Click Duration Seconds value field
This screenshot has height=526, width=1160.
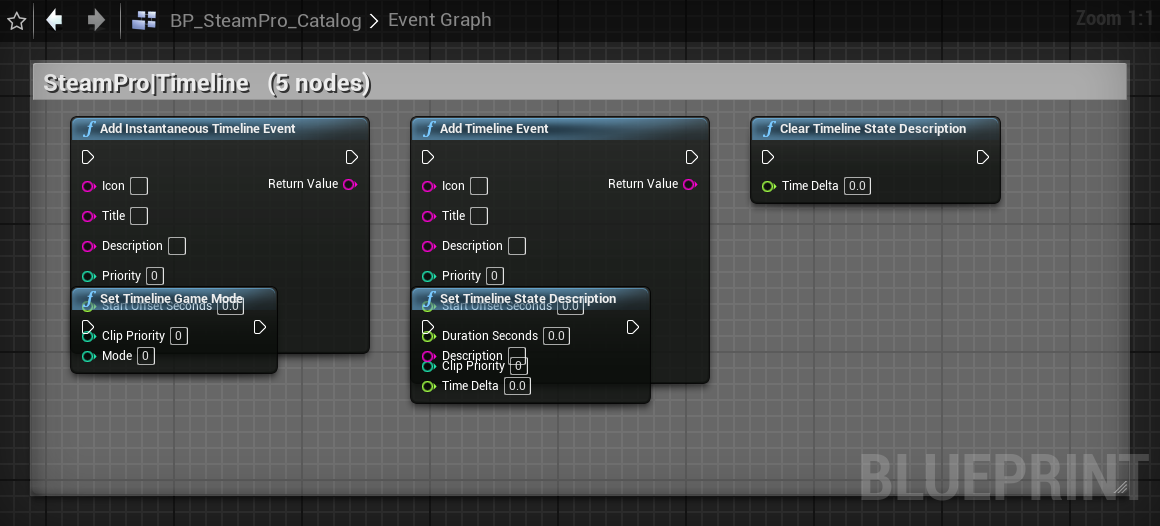[x=556, y=336]
